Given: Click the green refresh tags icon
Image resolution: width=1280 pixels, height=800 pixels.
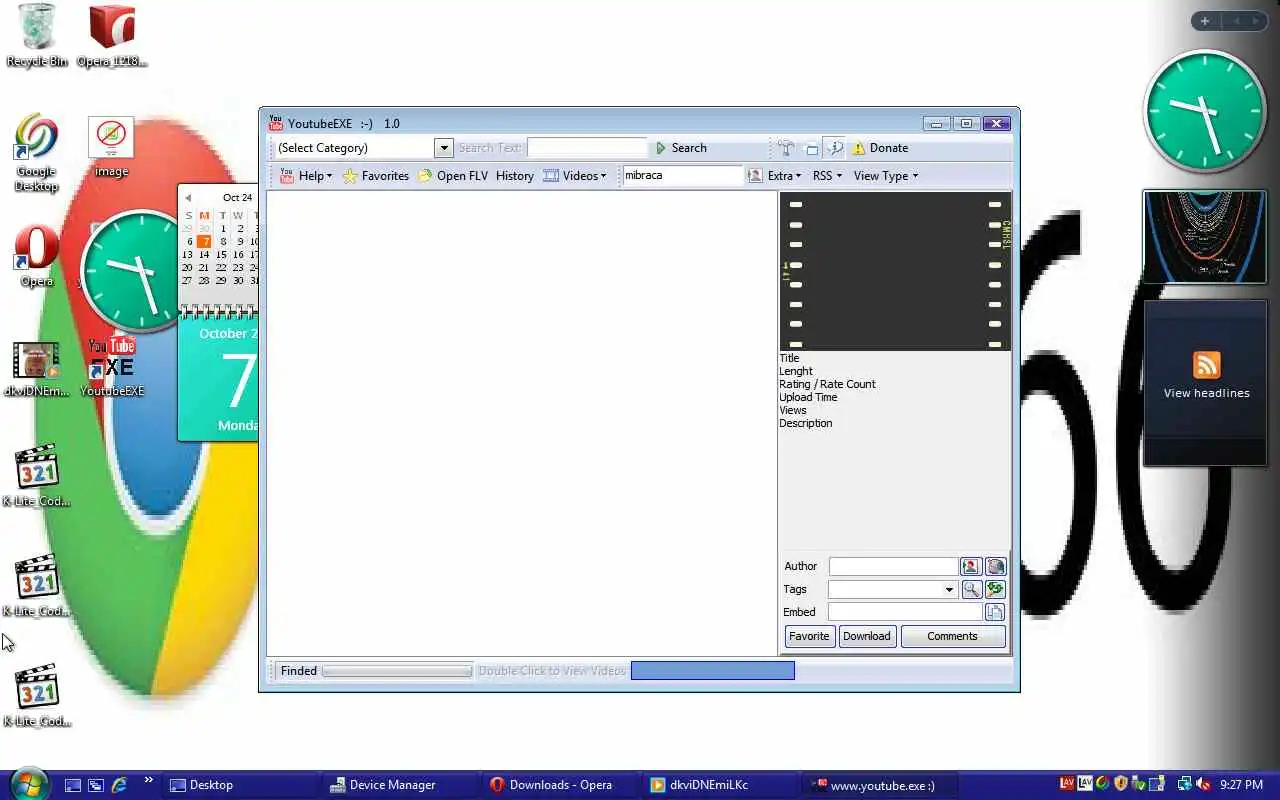Looking at the screenshot, I should point(995,590).
